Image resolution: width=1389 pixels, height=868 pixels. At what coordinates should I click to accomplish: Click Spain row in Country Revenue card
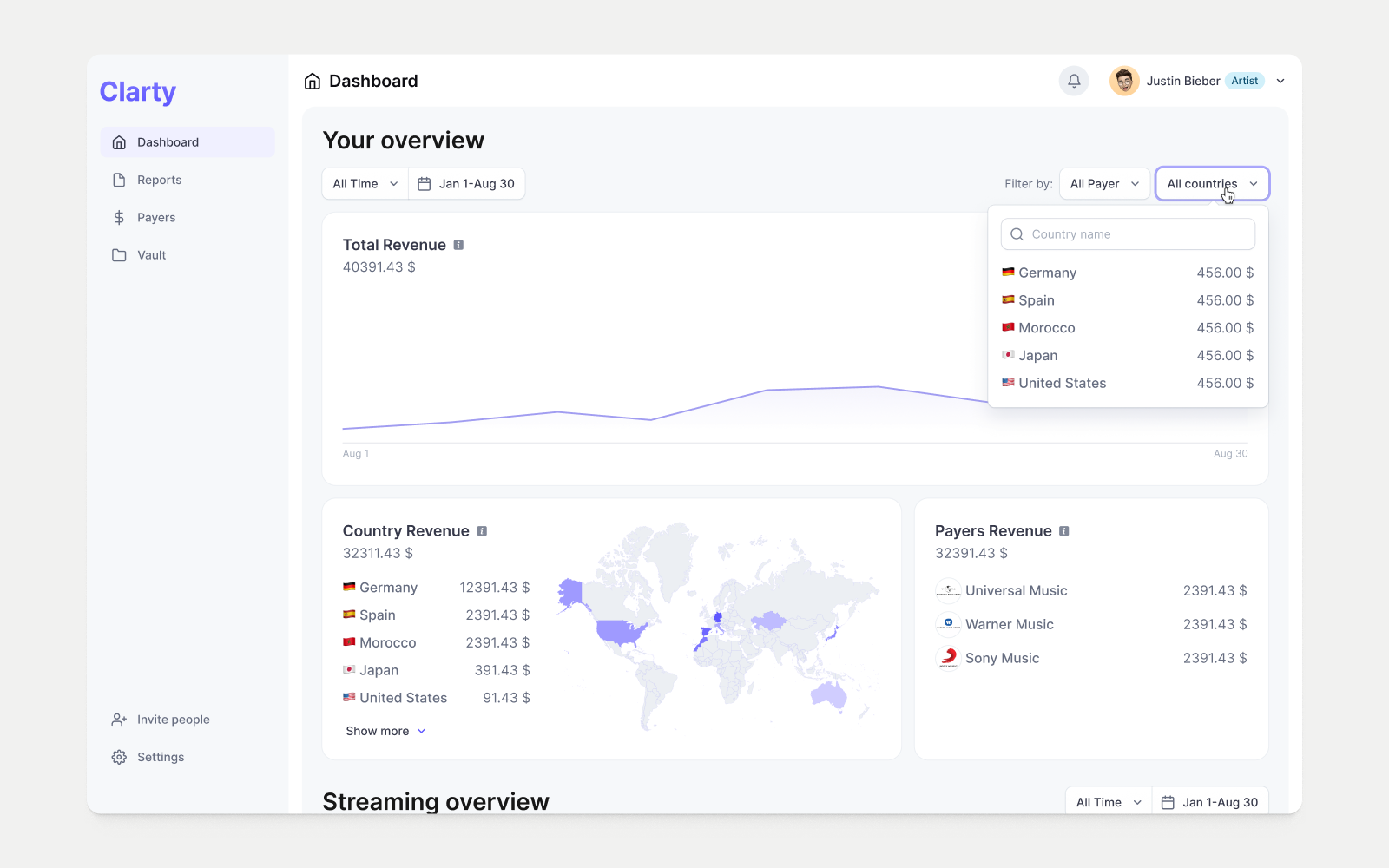[437, 615]
